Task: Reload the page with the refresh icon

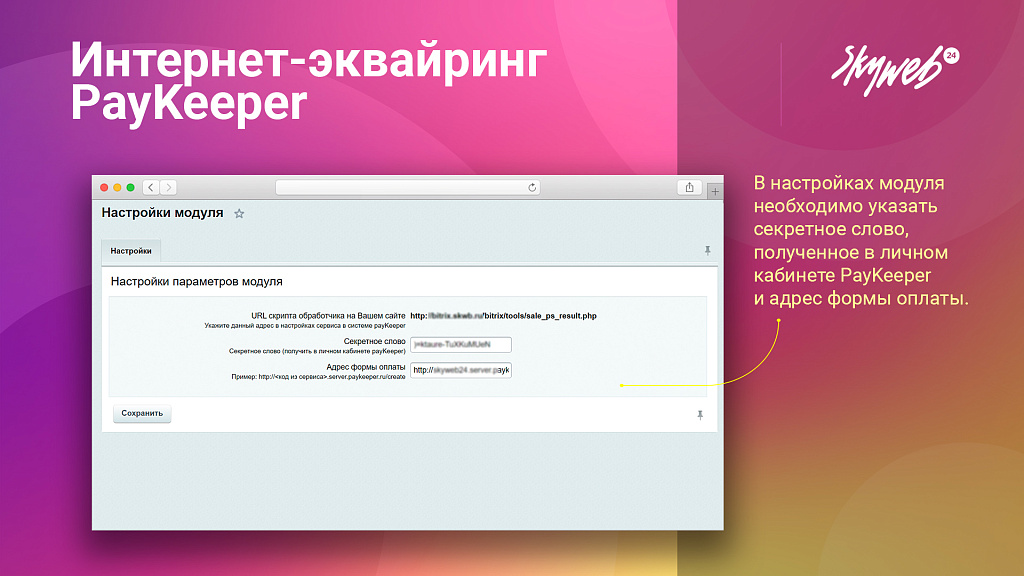Action: pyautogui.click(x=531, y=187)
